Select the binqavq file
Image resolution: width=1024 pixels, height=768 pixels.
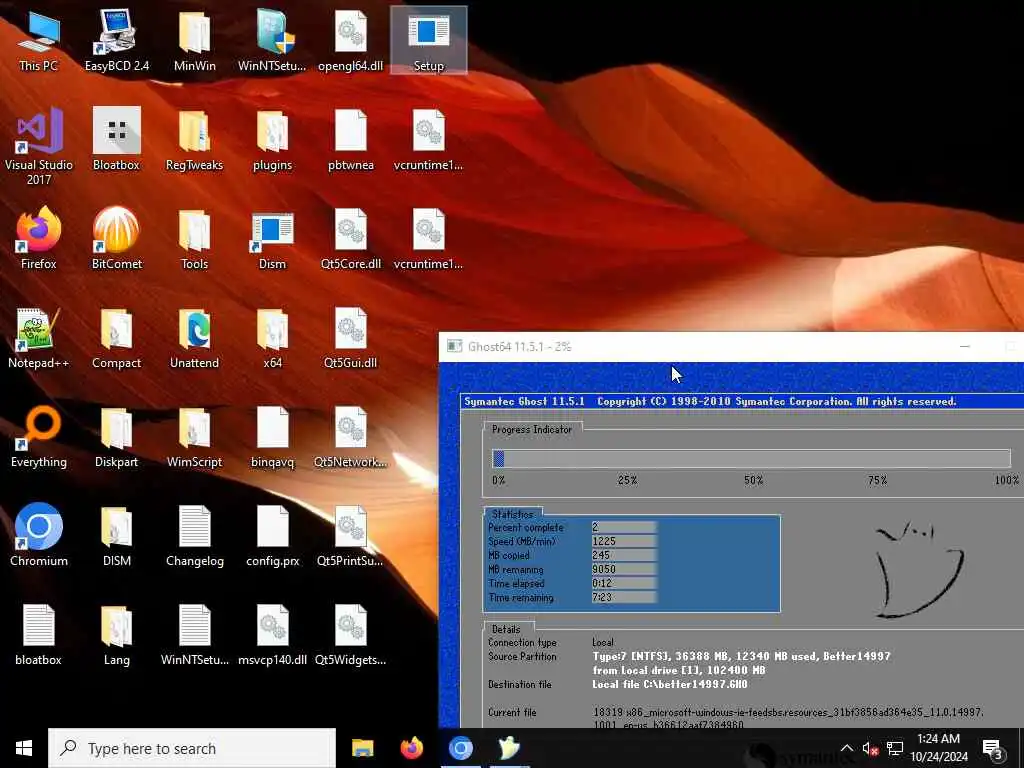tap(272, 437)
